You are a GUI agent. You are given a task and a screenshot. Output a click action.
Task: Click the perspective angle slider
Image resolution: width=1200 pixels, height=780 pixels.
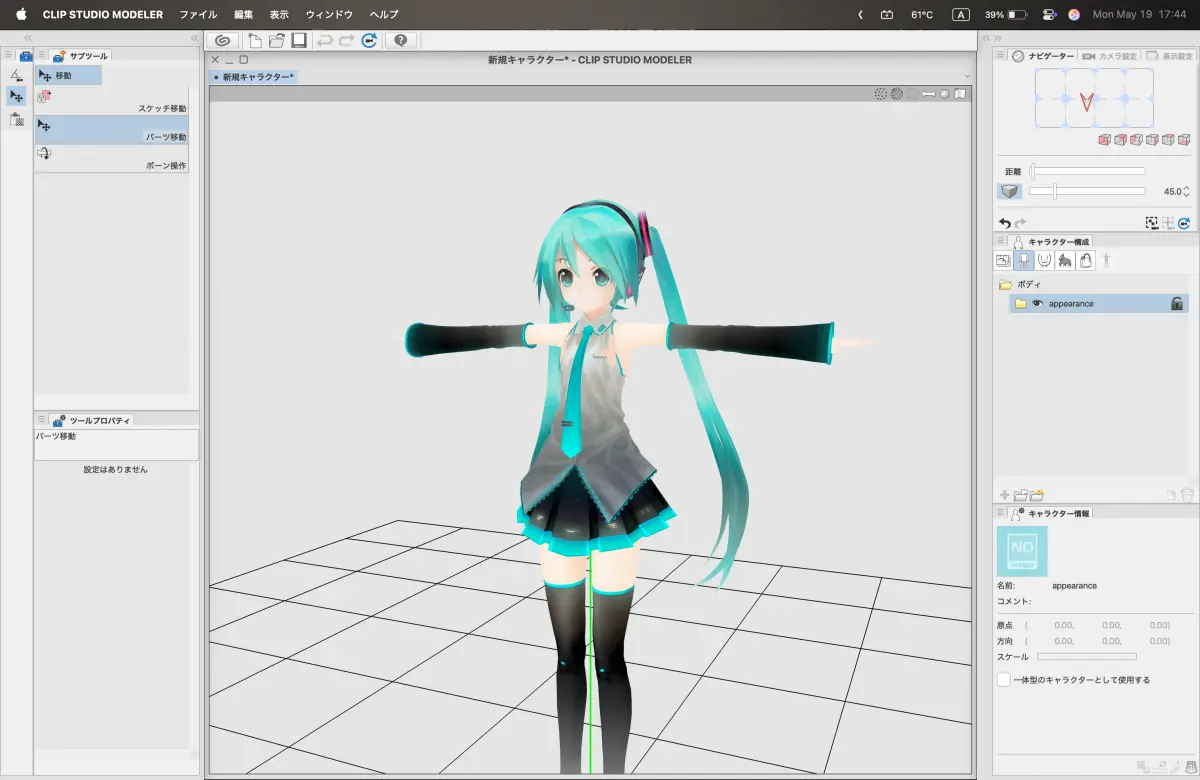[1088, 191]
